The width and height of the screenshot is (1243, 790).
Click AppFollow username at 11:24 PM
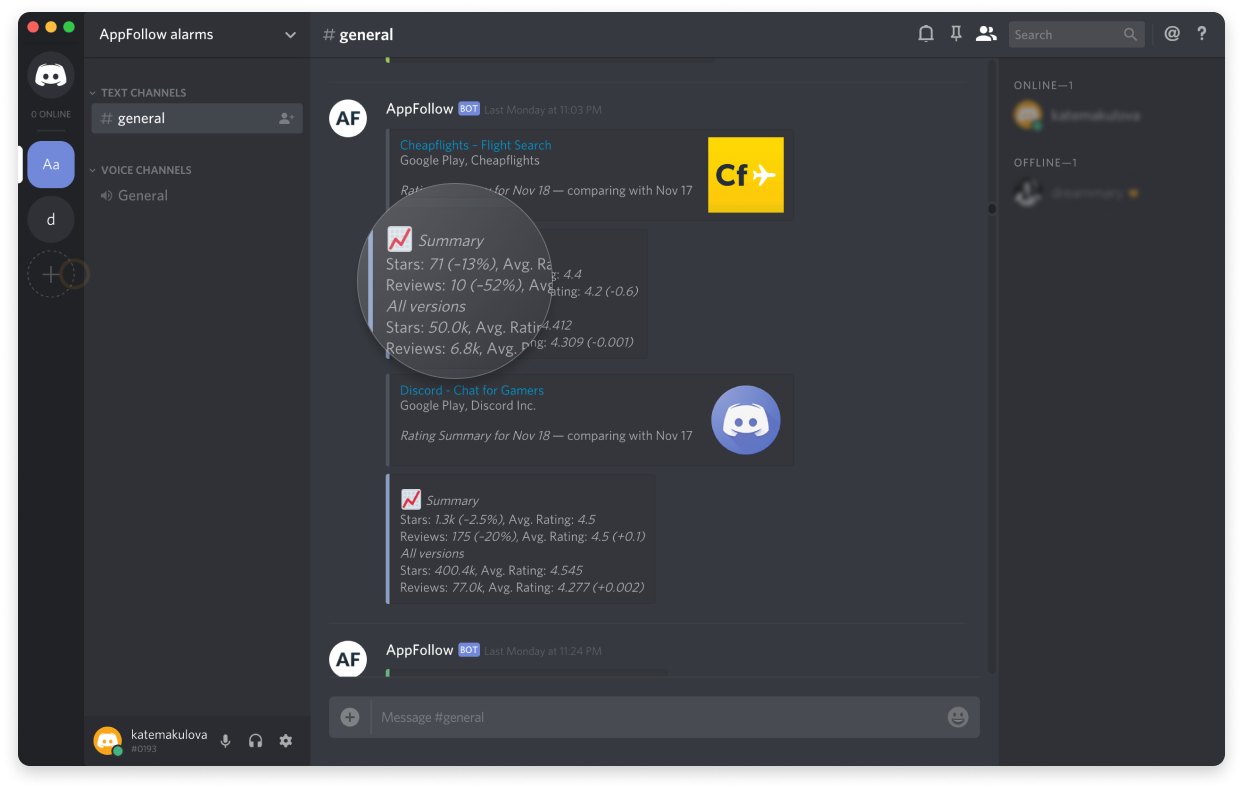[x=420, y=650]
